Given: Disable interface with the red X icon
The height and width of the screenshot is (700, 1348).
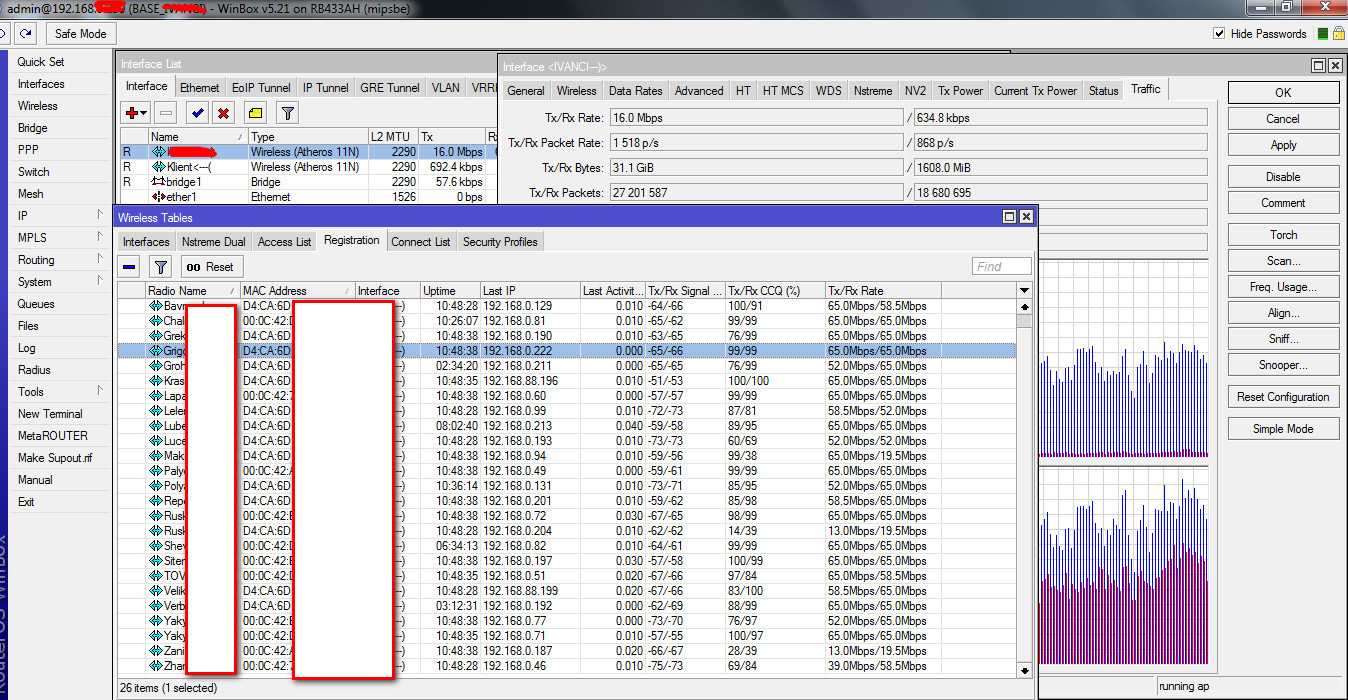Looking at the screenshot, I should 224,114.
